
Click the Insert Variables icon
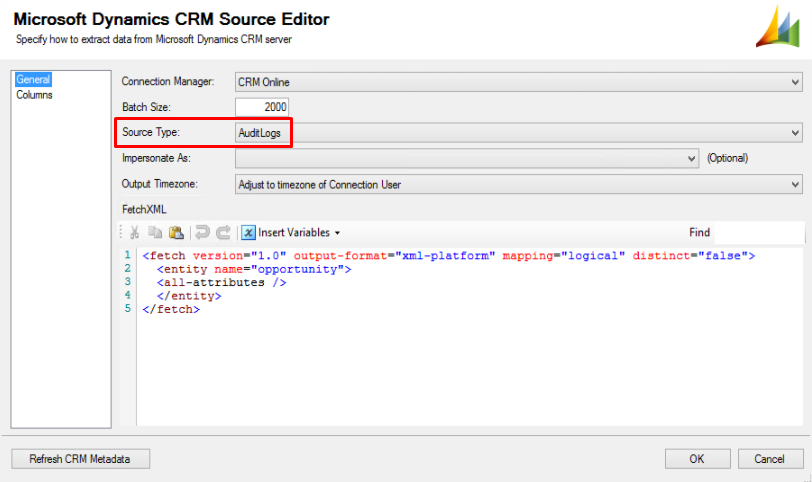click(x=249, y=232)
